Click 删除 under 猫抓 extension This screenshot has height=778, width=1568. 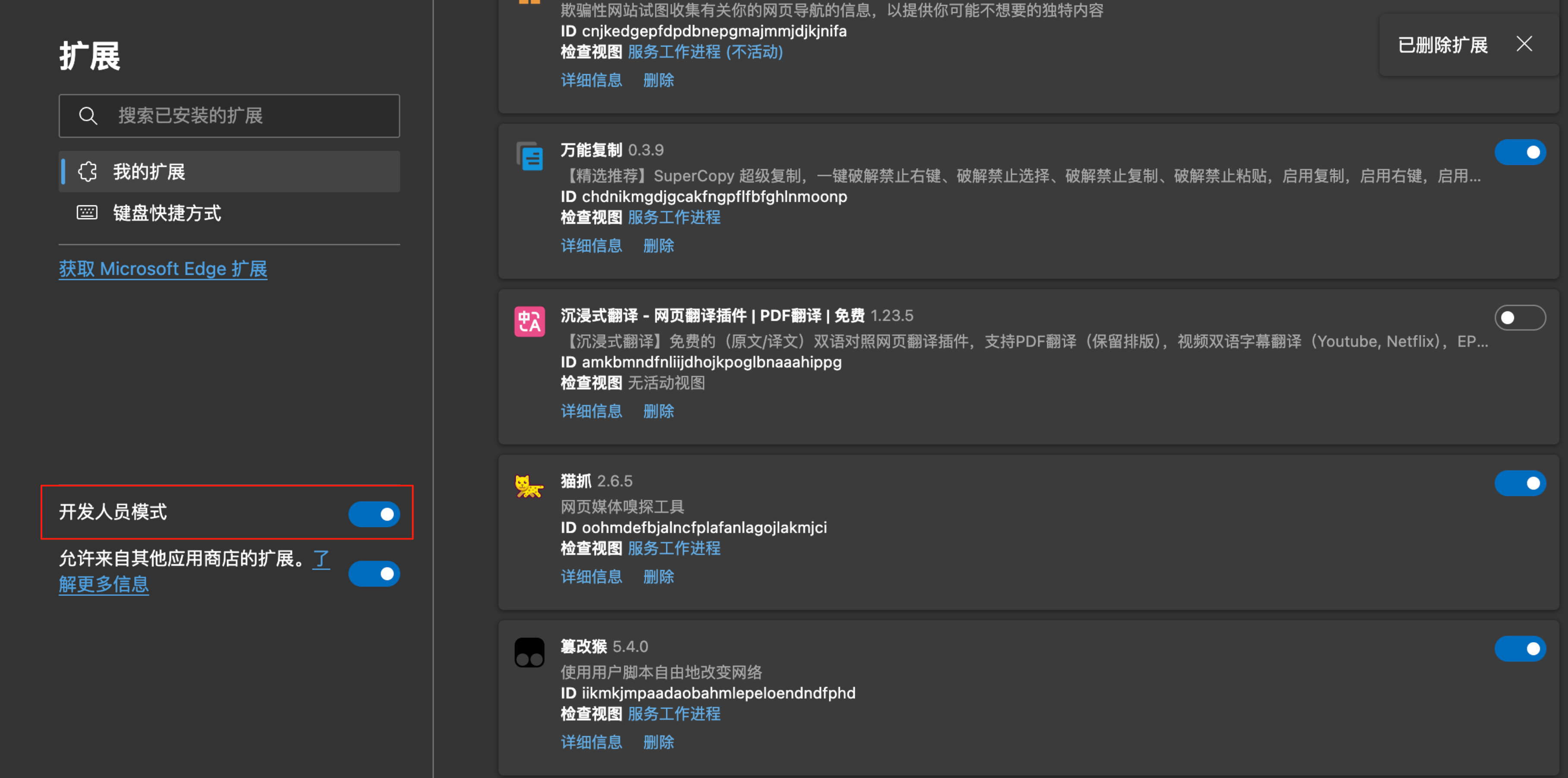tap(658, 577)
